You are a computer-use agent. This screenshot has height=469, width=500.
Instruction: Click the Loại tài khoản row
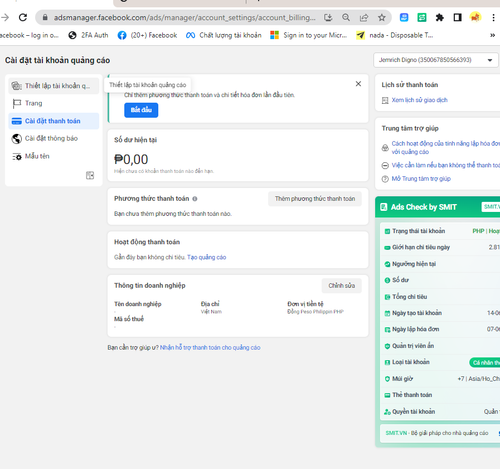pyautogui.click(x=440, y=362)
